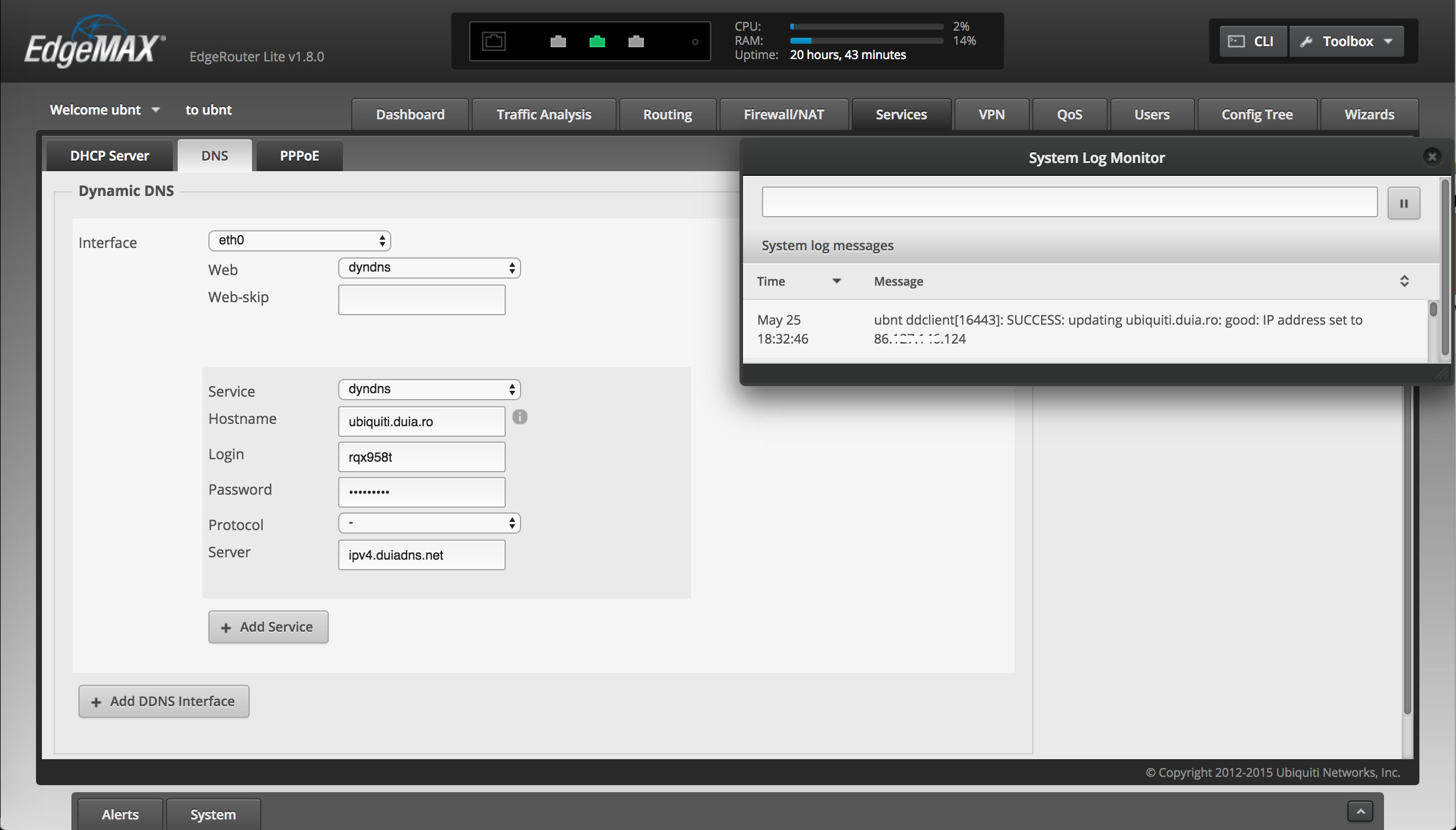Open the Traffic Analysis tab
Image resolution: width=1456 pixels, height=830 pixels.
click(x=544, y=115)
